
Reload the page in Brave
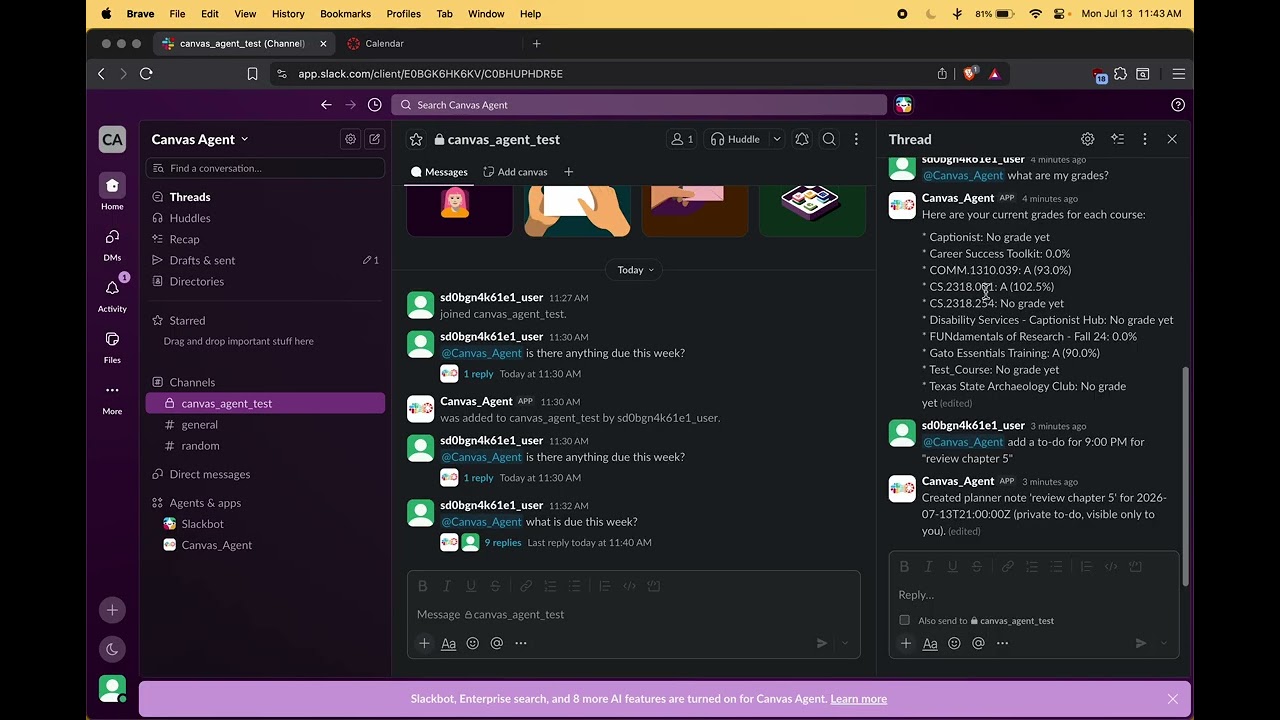click(x=146, y=74)
